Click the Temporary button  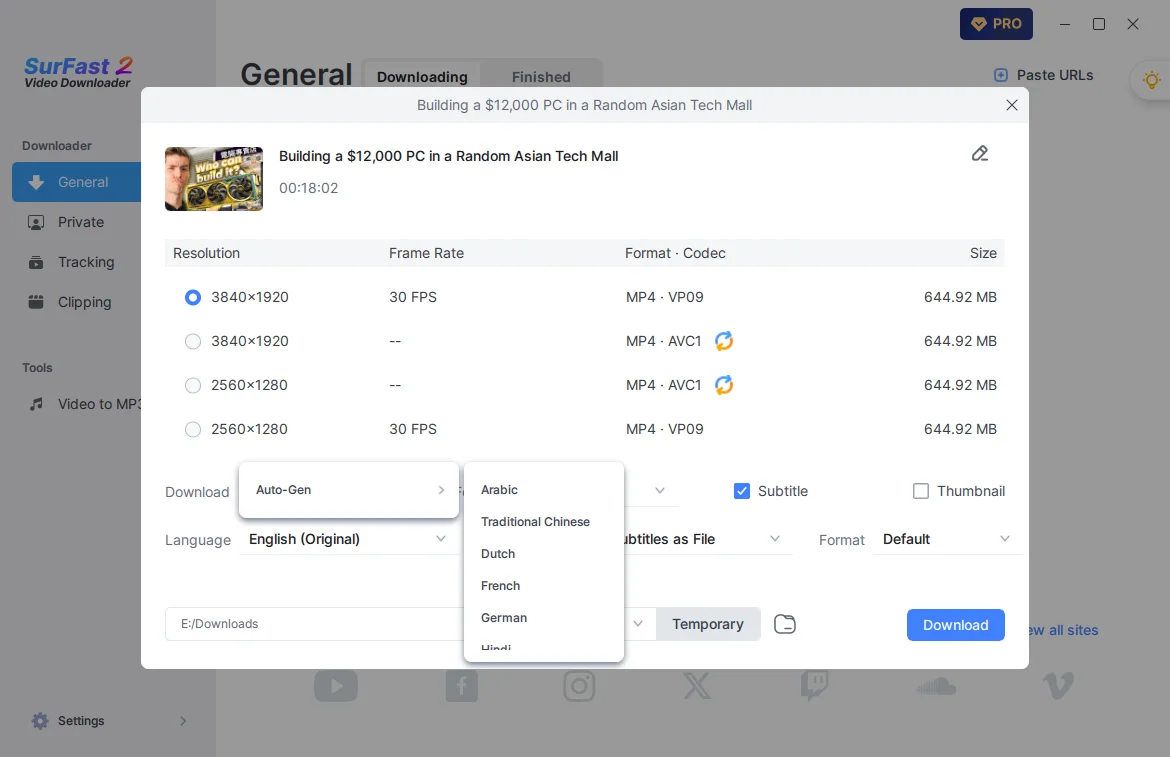708,624
